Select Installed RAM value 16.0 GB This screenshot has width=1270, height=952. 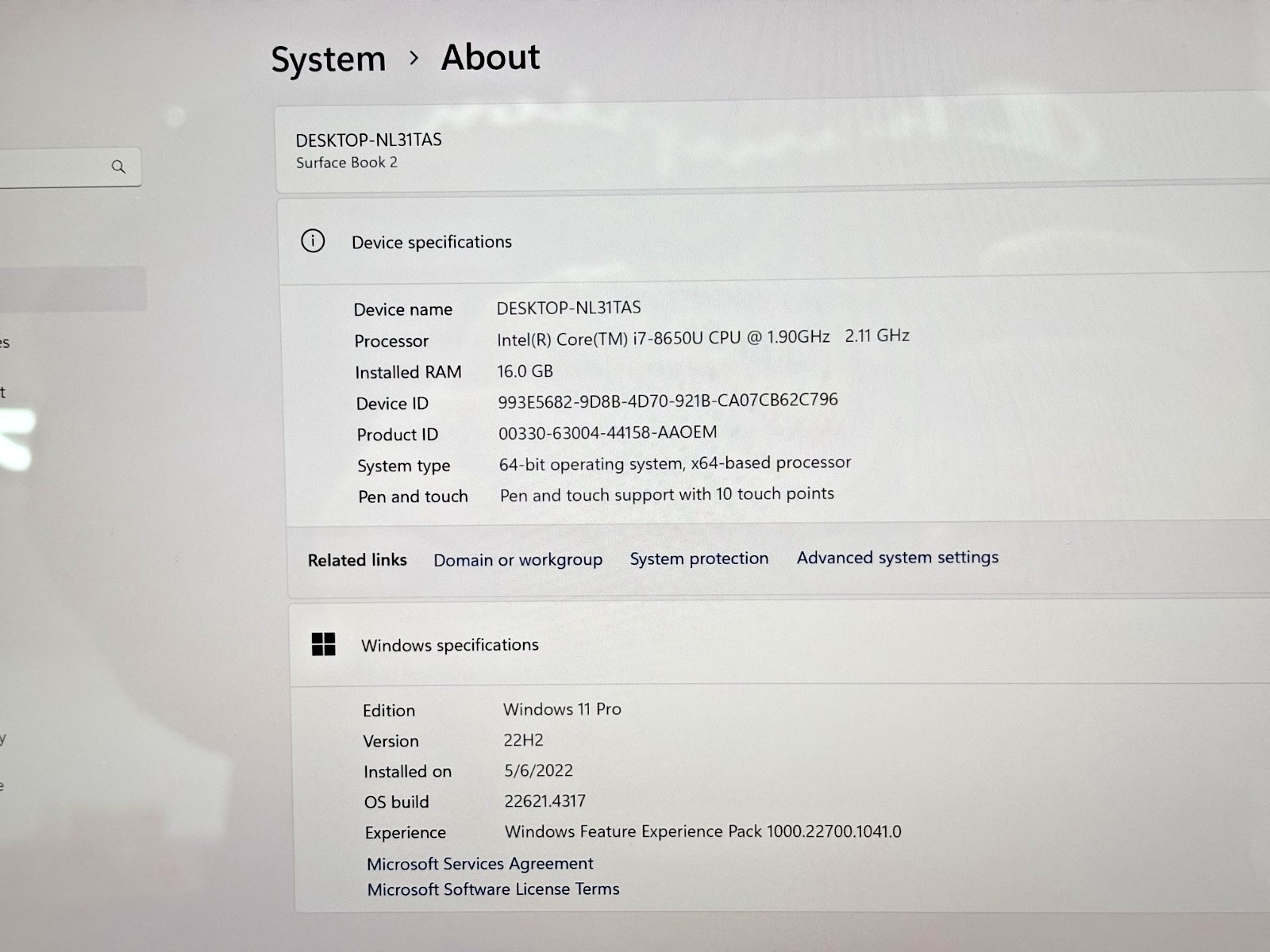(x=525, y=371)
